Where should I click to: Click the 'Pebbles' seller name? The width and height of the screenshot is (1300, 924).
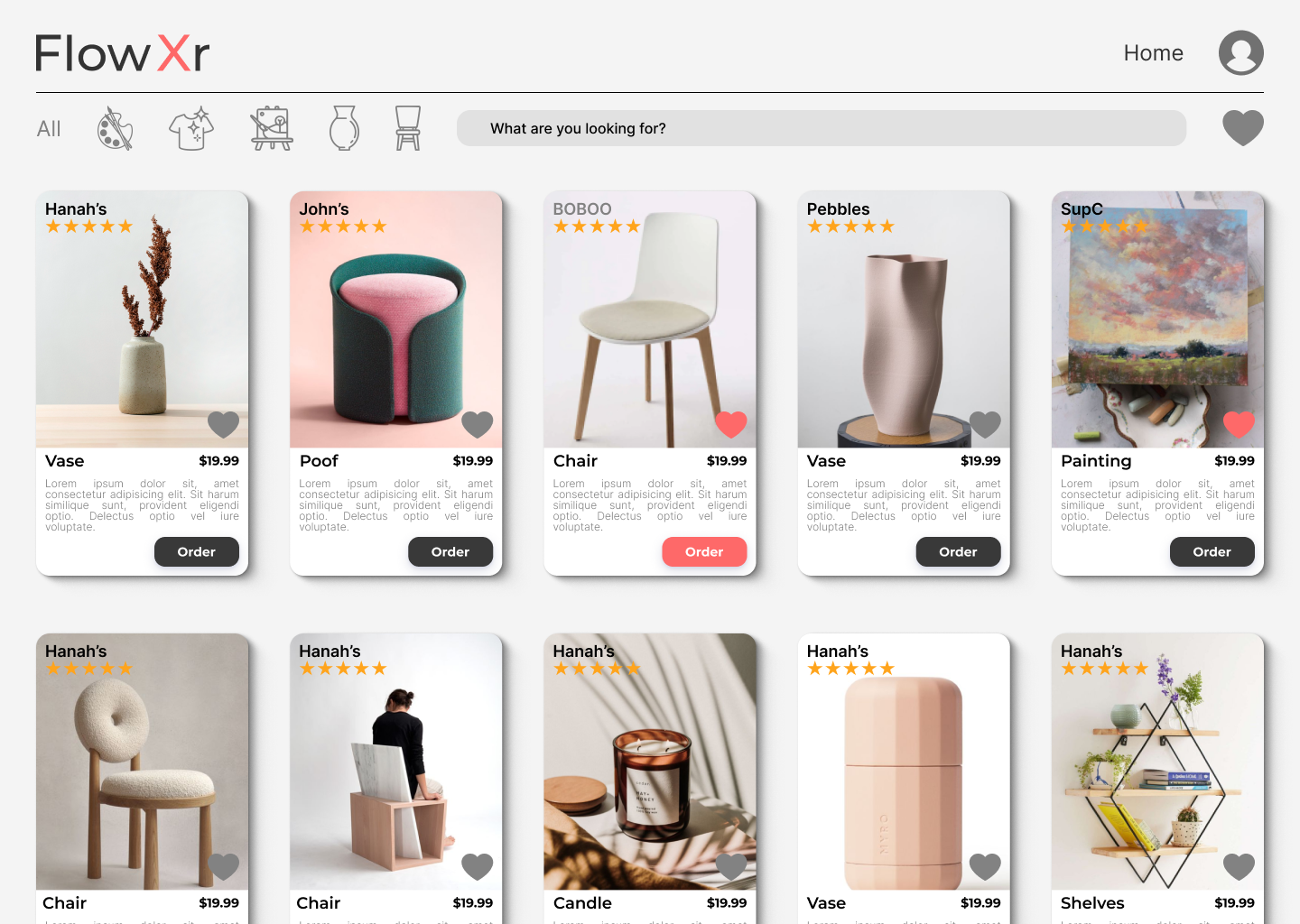(839, 209)
